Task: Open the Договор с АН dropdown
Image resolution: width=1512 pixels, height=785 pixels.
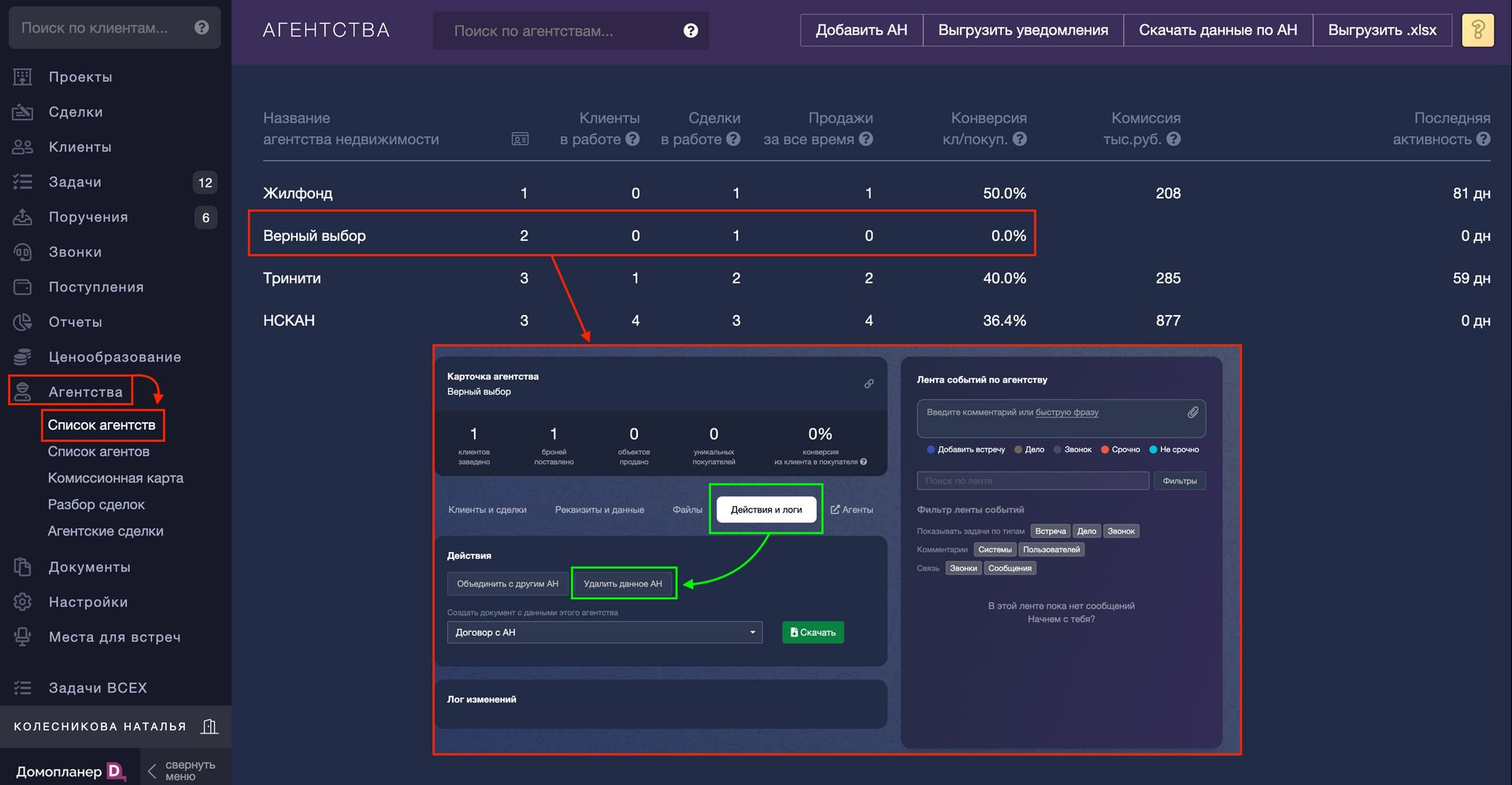Action: pos(605,632)
